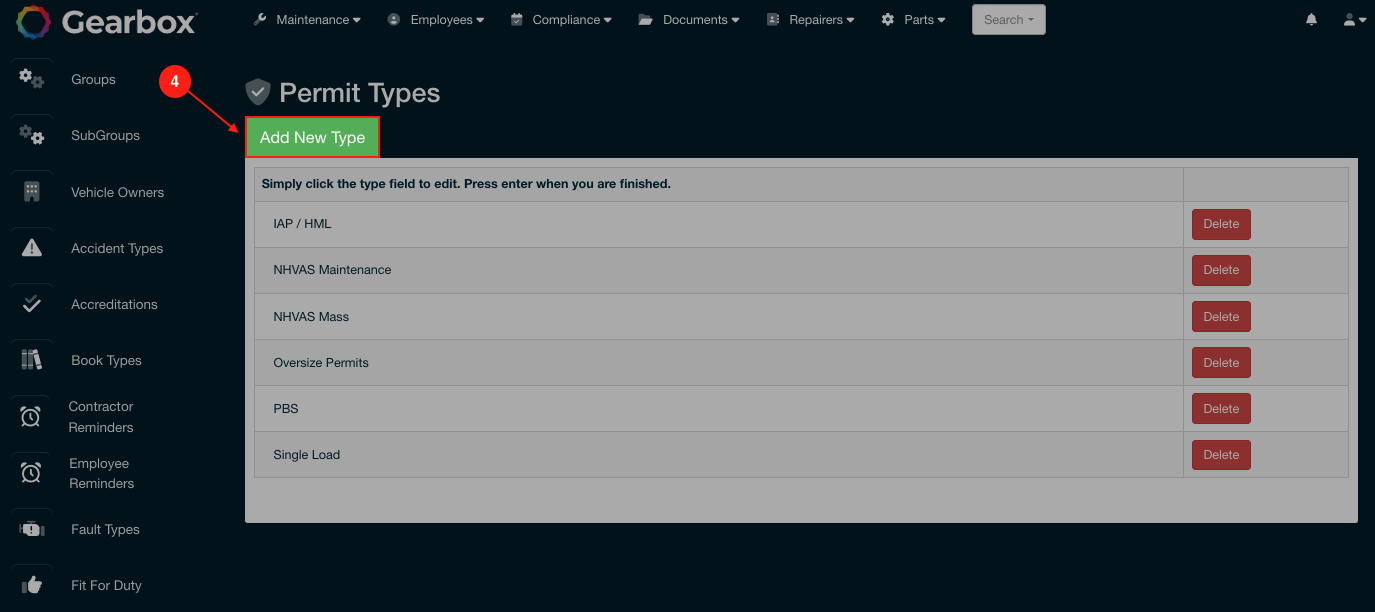Click the Book Types books icon
Screen dimensions: 1375x612
(x=32, y=360)
